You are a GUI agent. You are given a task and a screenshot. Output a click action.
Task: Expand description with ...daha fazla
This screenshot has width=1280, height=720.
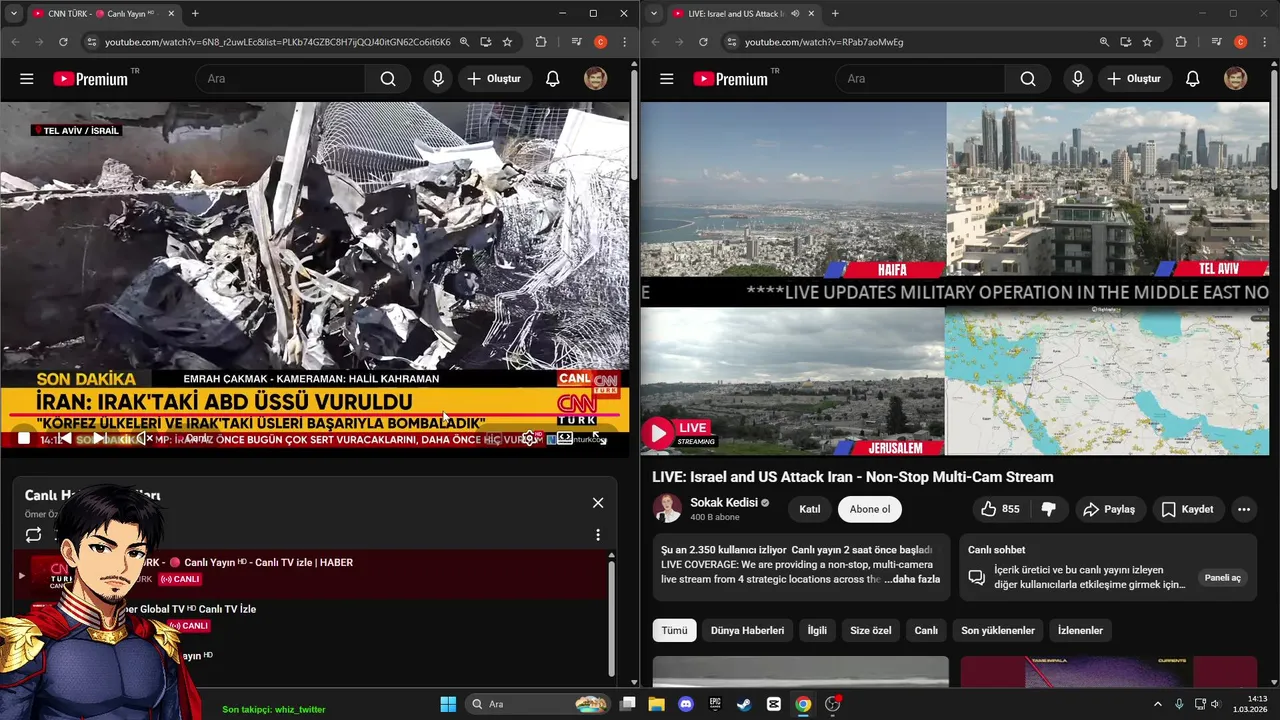click(912, 579)
